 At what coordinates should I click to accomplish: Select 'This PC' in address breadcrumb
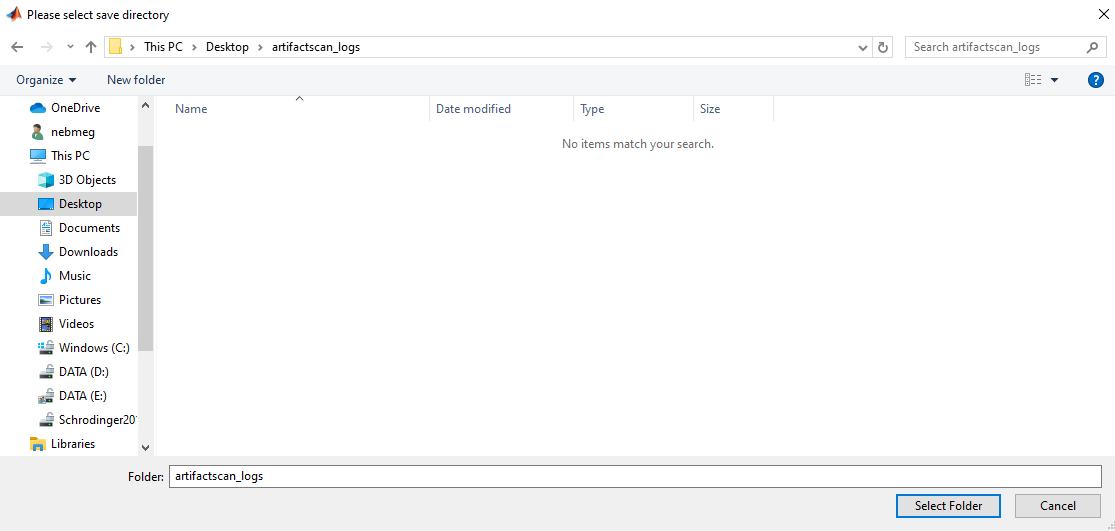(x=164, y=47)
